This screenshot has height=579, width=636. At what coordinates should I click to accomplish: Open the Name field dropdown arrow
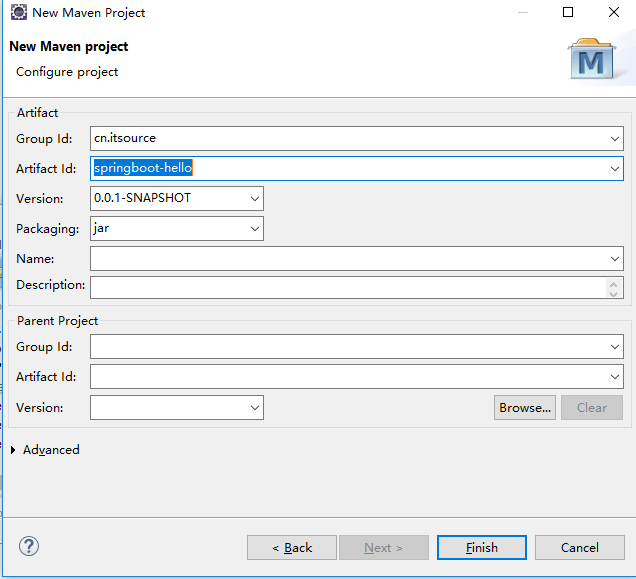615,259
